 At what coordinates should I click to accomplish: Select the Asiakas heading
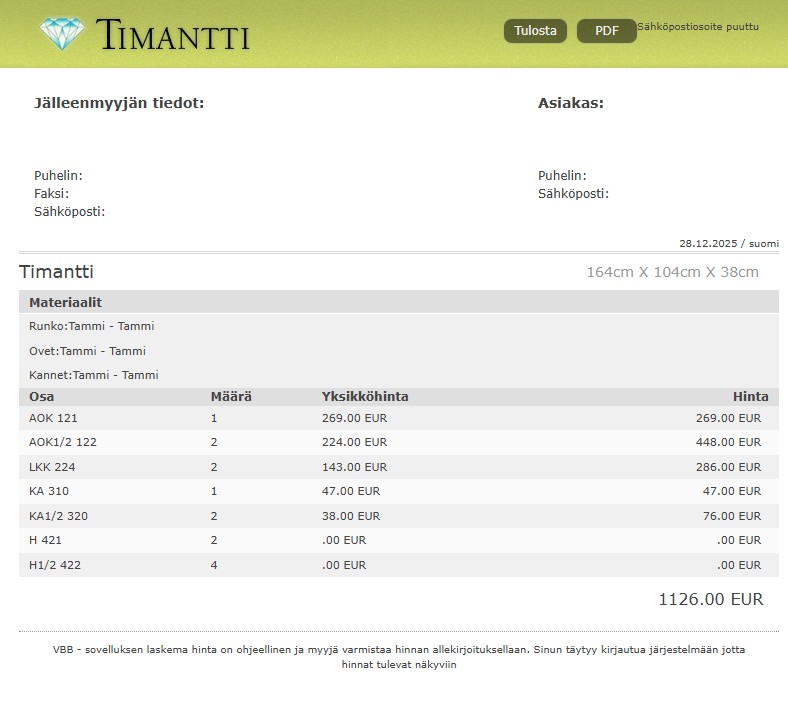[570, 103]
